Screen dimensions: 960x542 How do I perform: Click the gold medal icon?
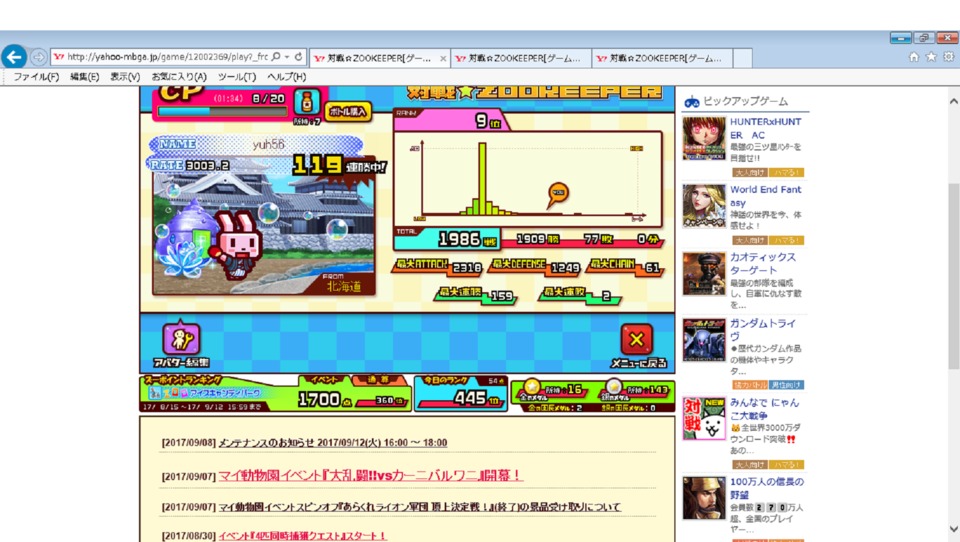click(x=531, y=388)
